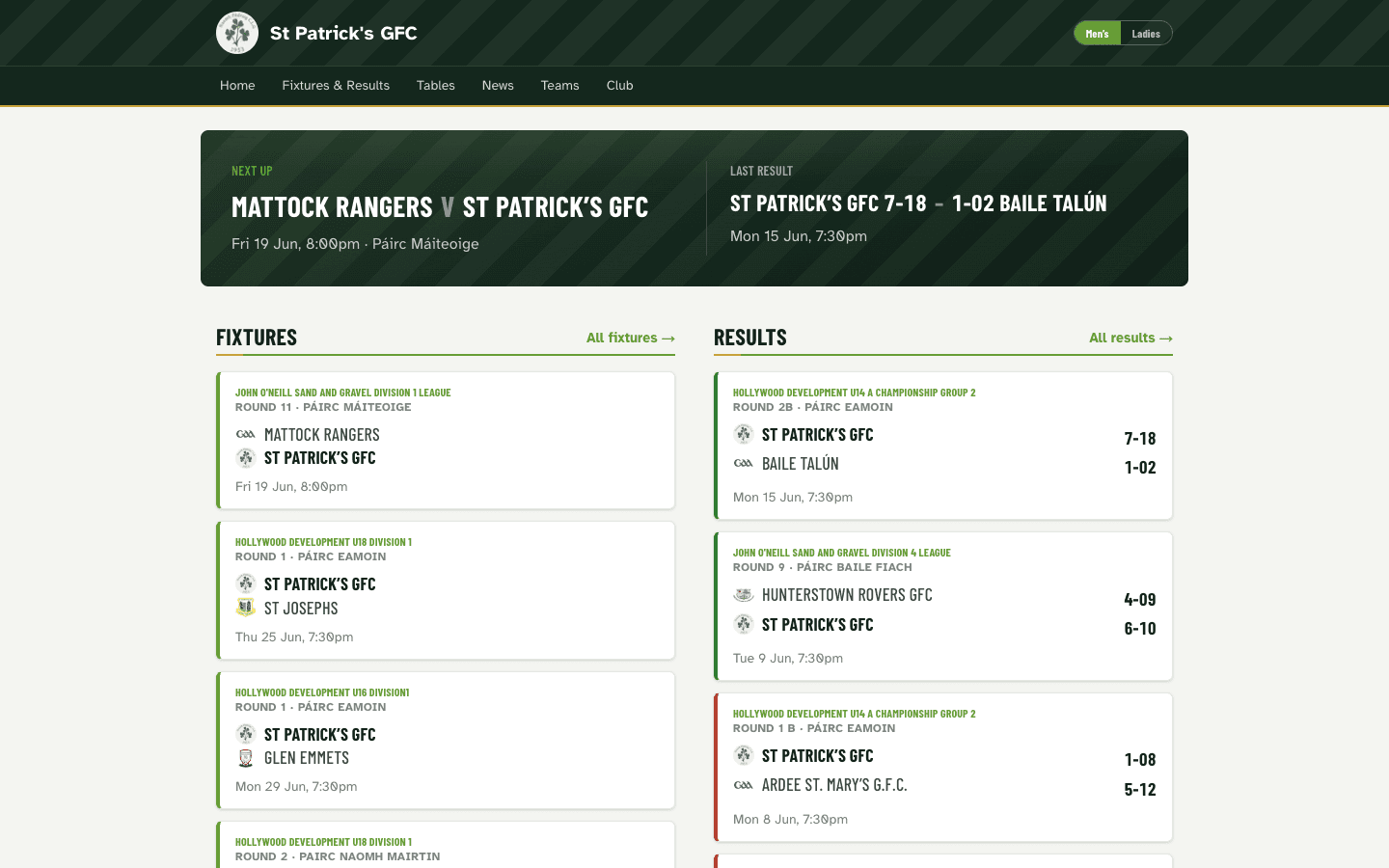Click the Ardee St. Mary's GAA crest
The width and height of the screenshot is (1389, 868).
tap(744, 785)
